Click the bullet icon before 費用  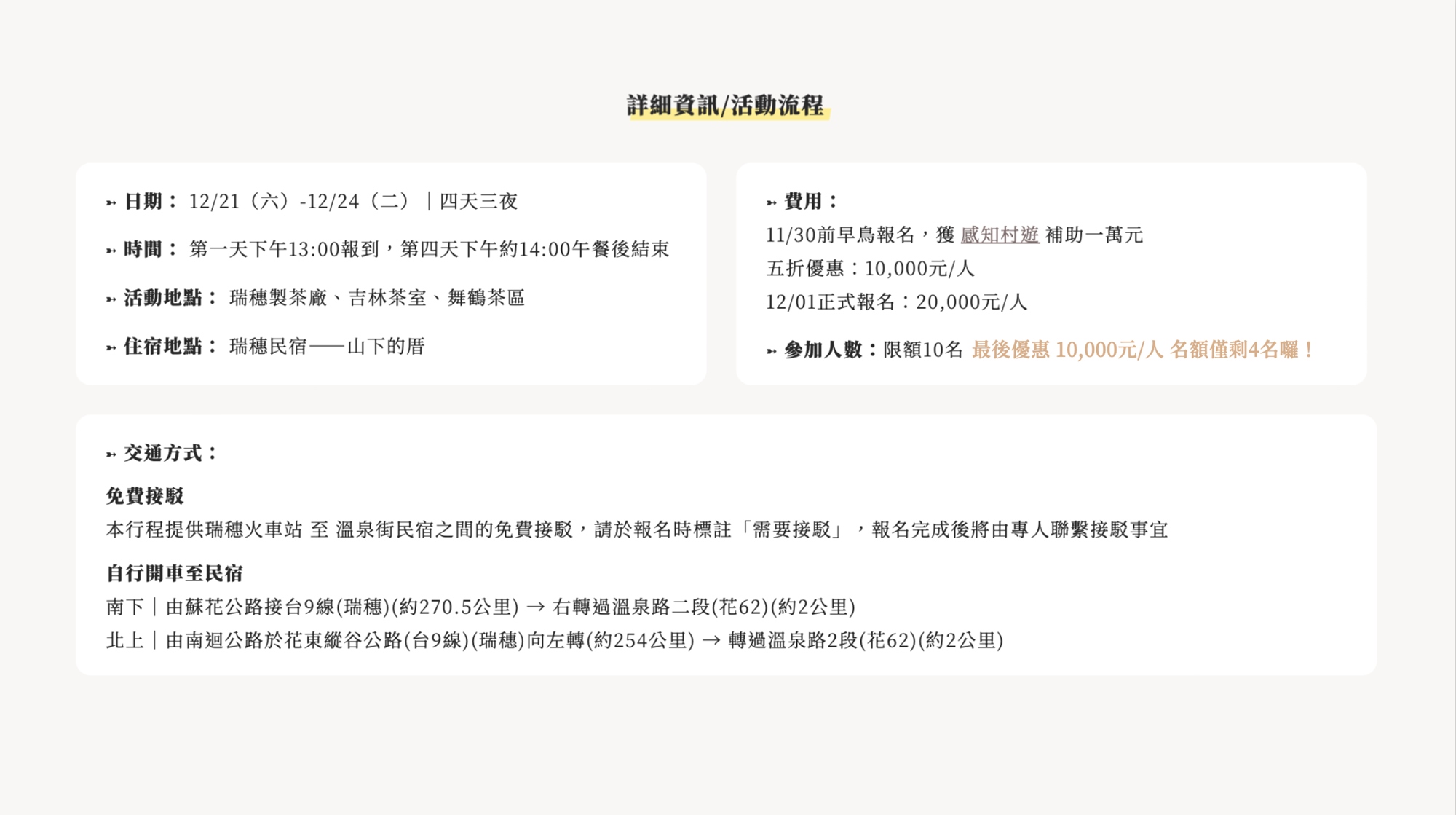[772, 203]
